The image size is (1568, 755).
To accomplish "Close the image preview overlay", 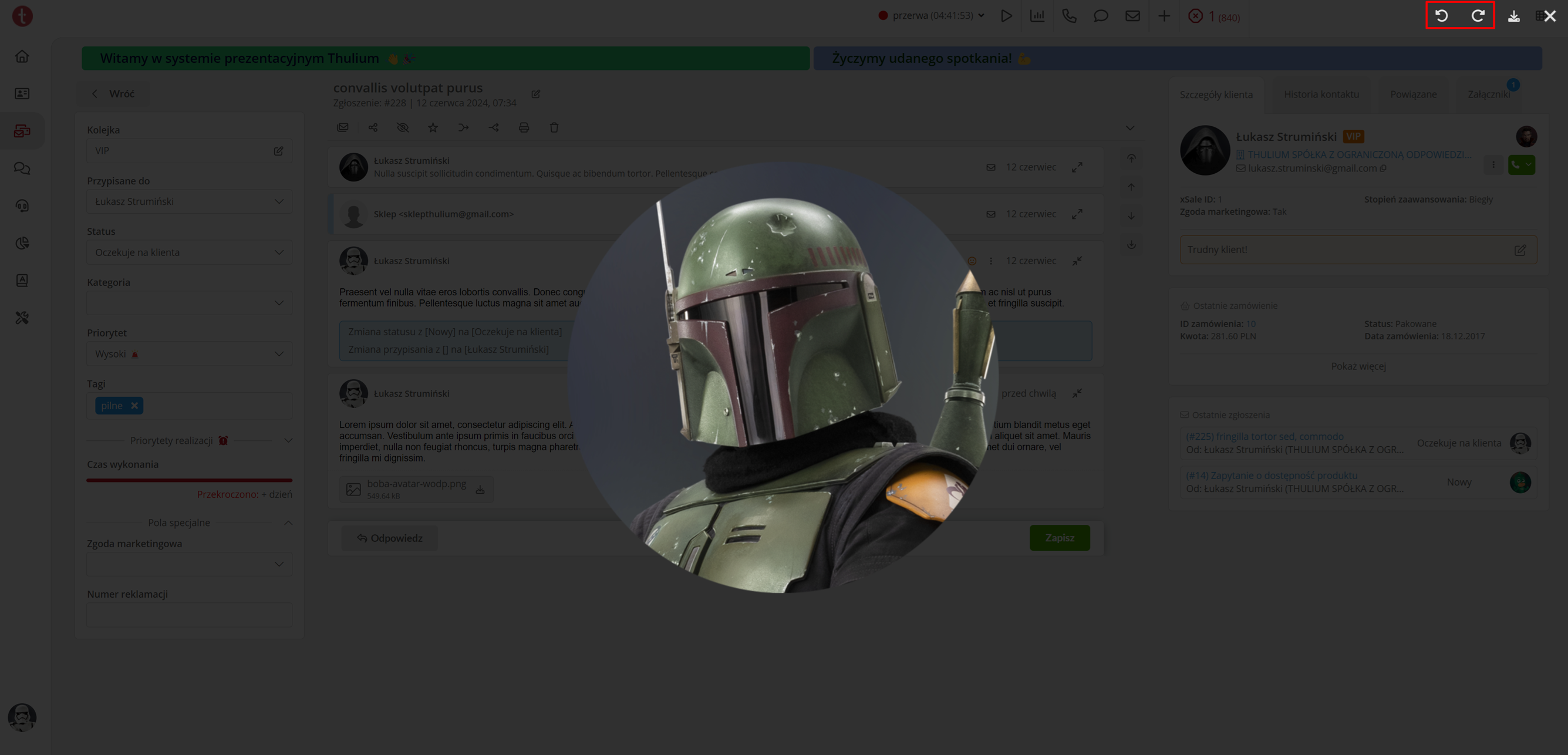I will coord(1550,16).
